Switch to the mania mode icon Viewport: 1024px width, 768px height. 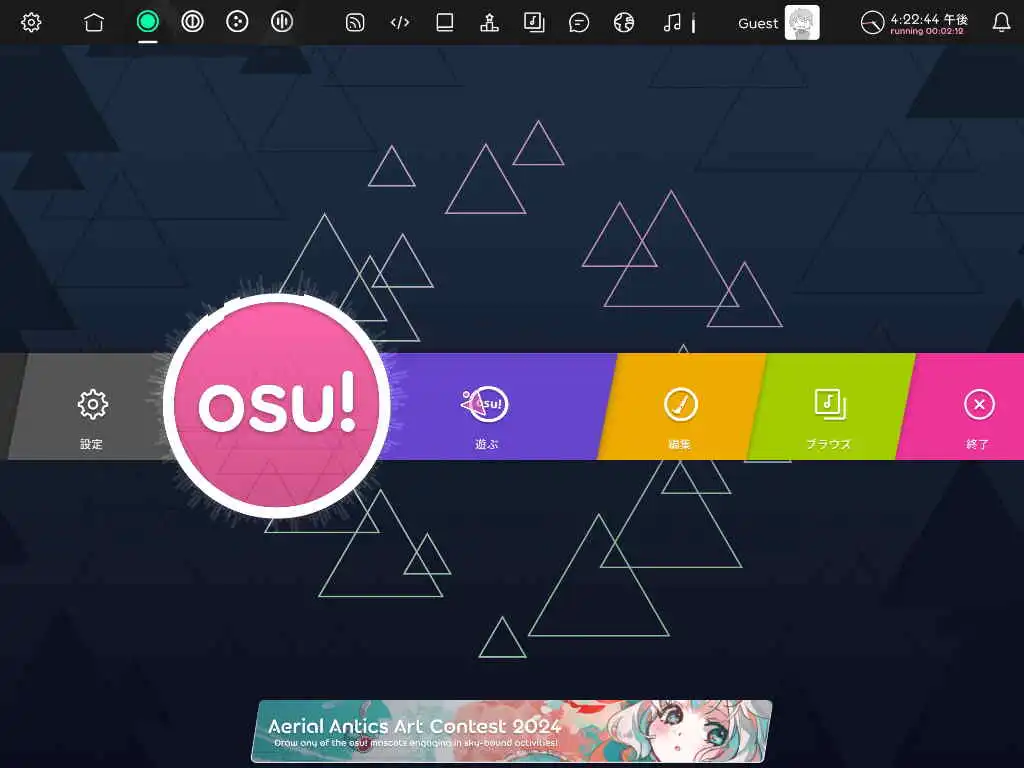click(281, 22)
